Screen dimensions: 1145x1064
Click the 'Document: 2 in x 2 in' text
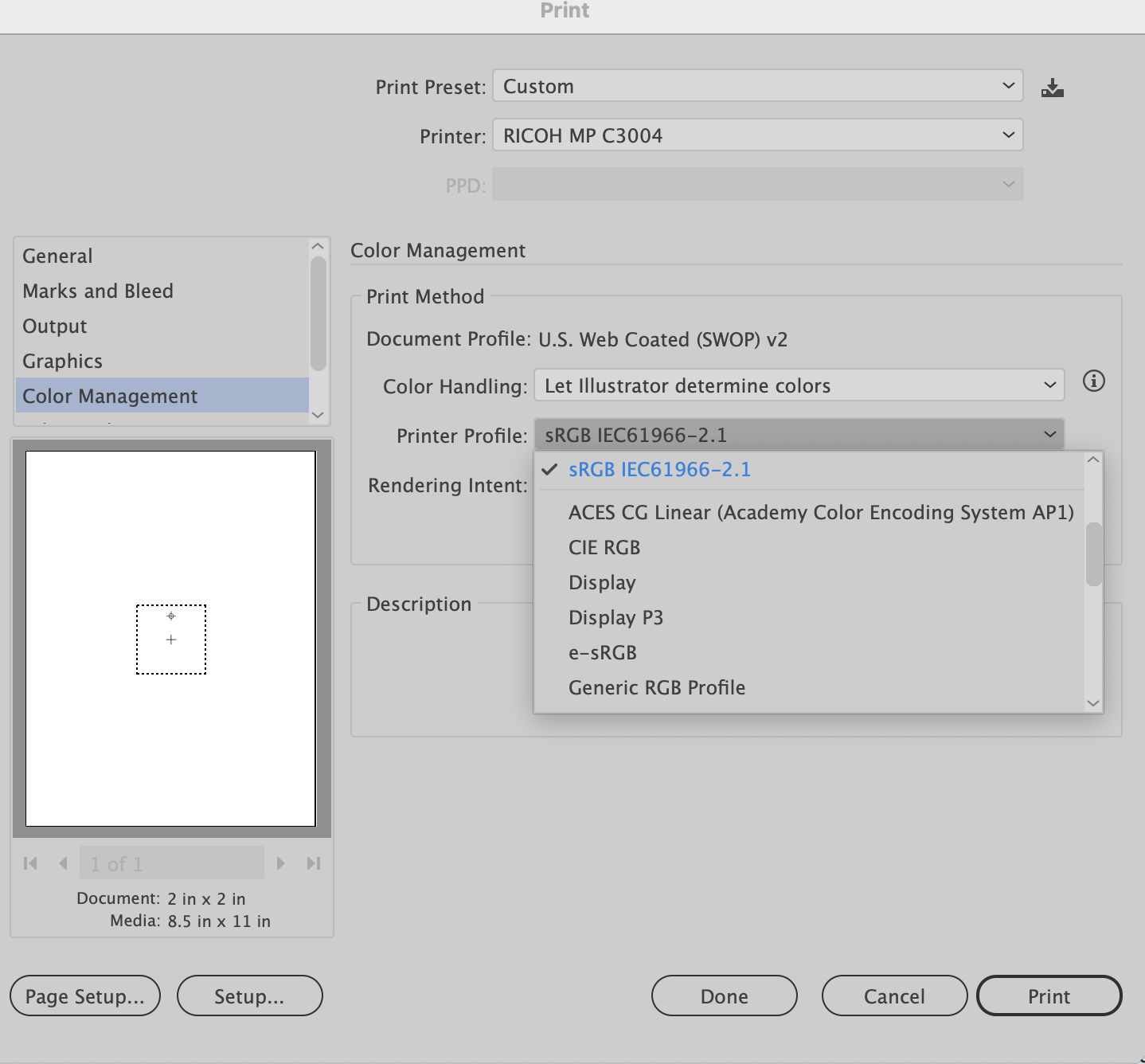(x=161, y=899)
